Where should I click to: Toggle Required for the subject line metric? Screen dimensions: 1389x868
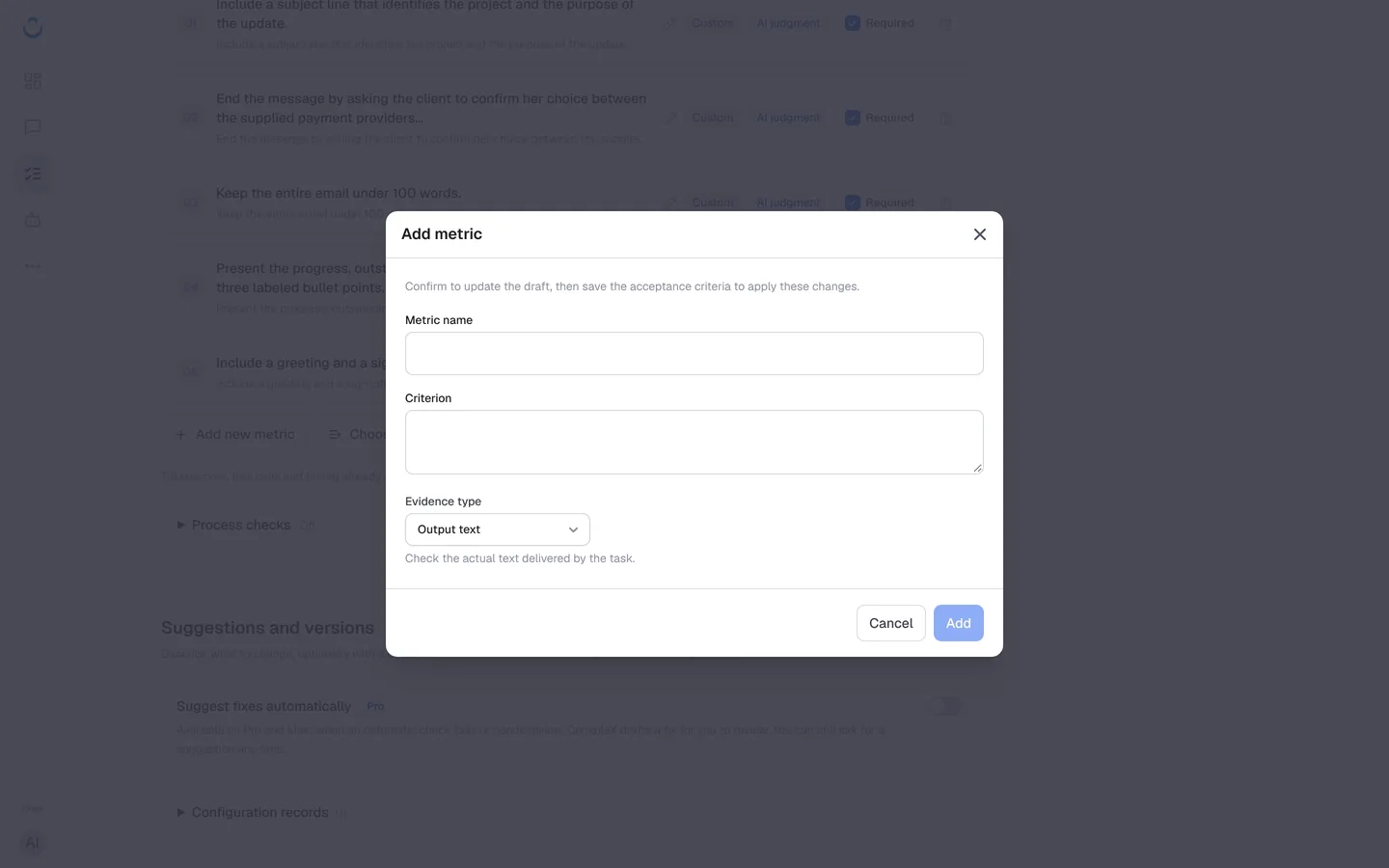coord(852,23)
